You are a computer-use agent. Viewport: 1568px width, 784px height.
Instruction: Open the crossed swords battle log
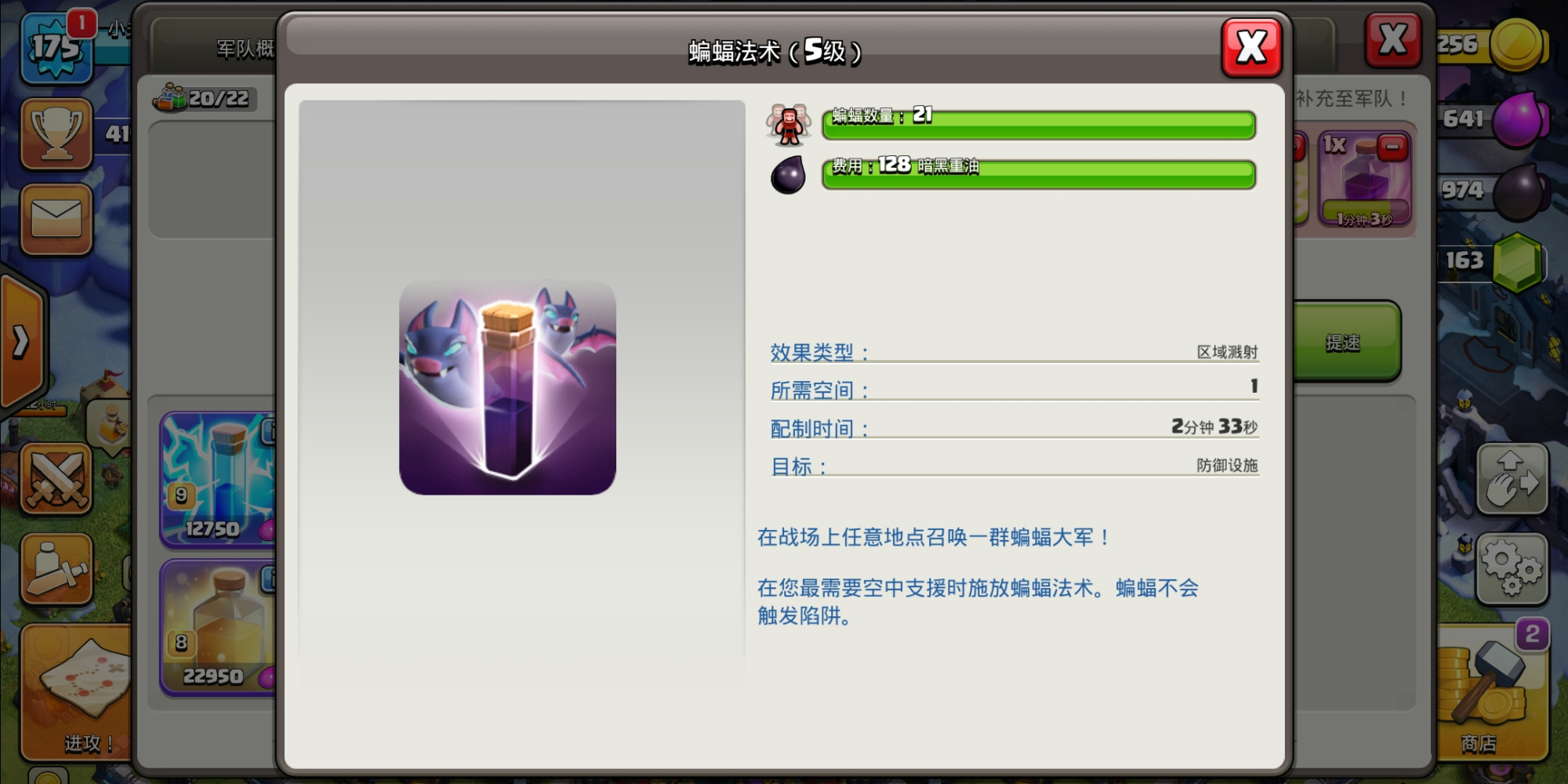click(56, 479)
